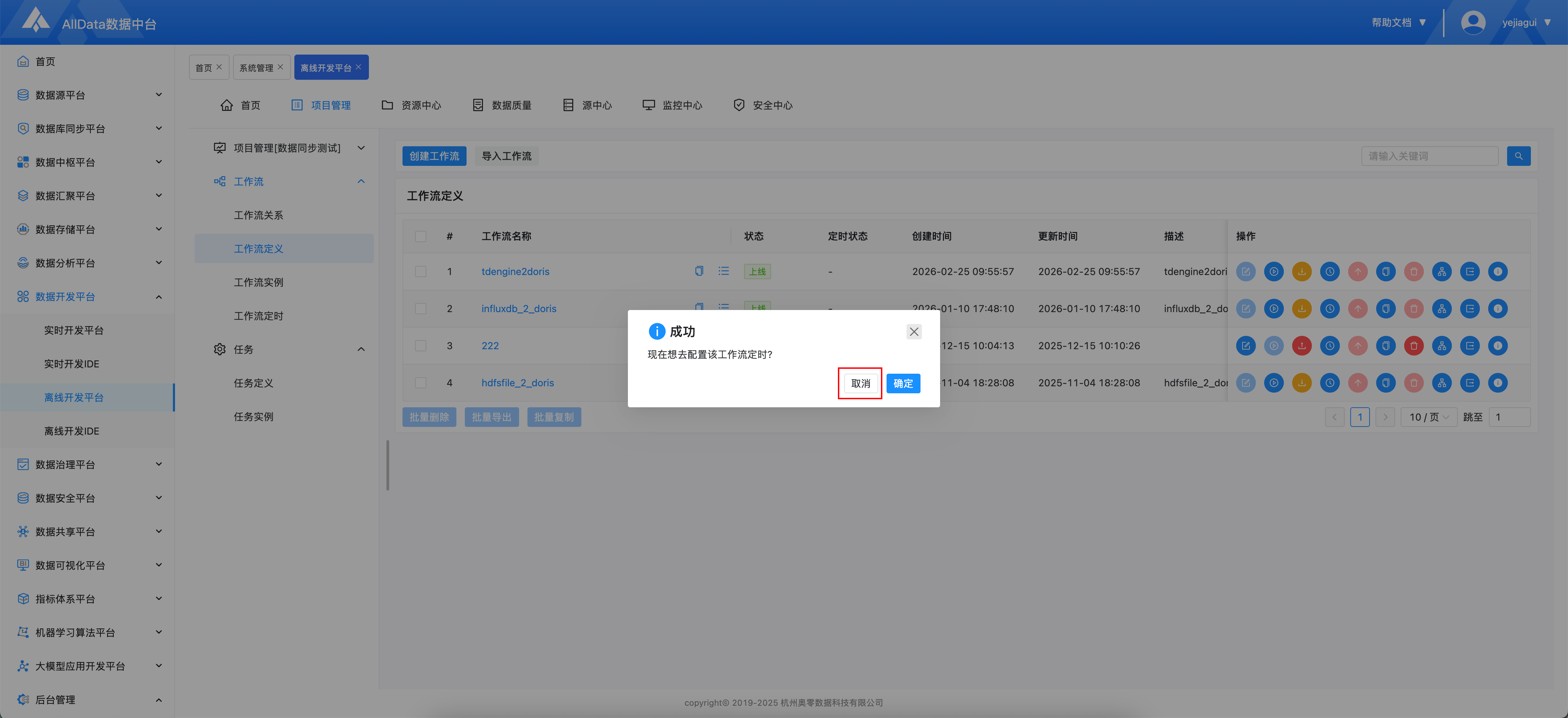1568x718 pixels.
Task: Click the run icon for tdengine2doris
Action: coord(1273,272)
